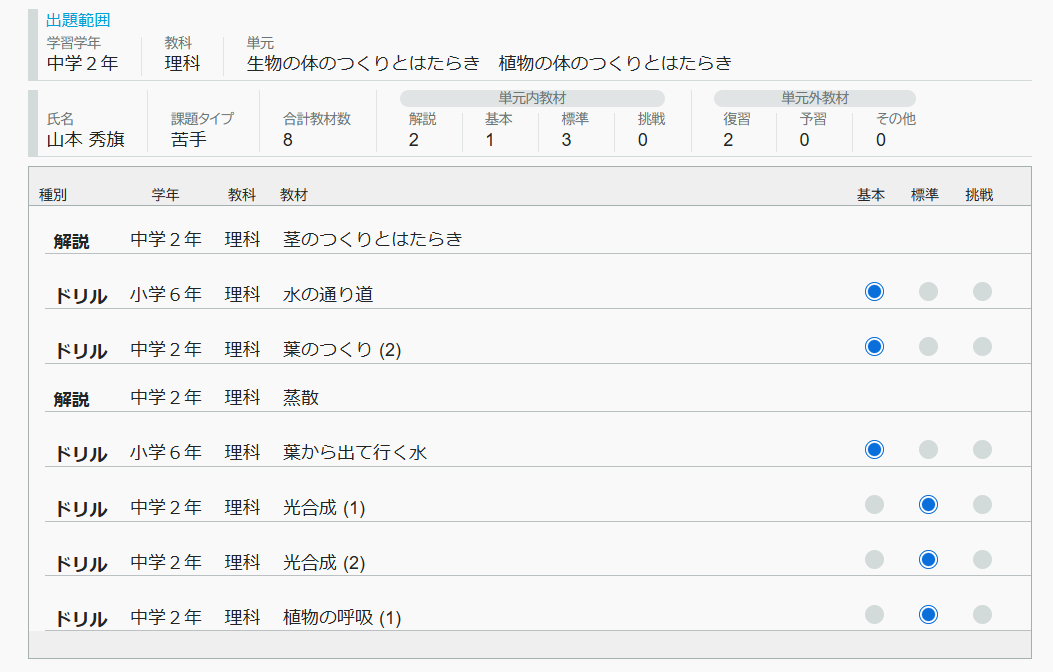
Task: Choose 挑戦 for 葉のつくり (2) drill
Action: point(982,347)
